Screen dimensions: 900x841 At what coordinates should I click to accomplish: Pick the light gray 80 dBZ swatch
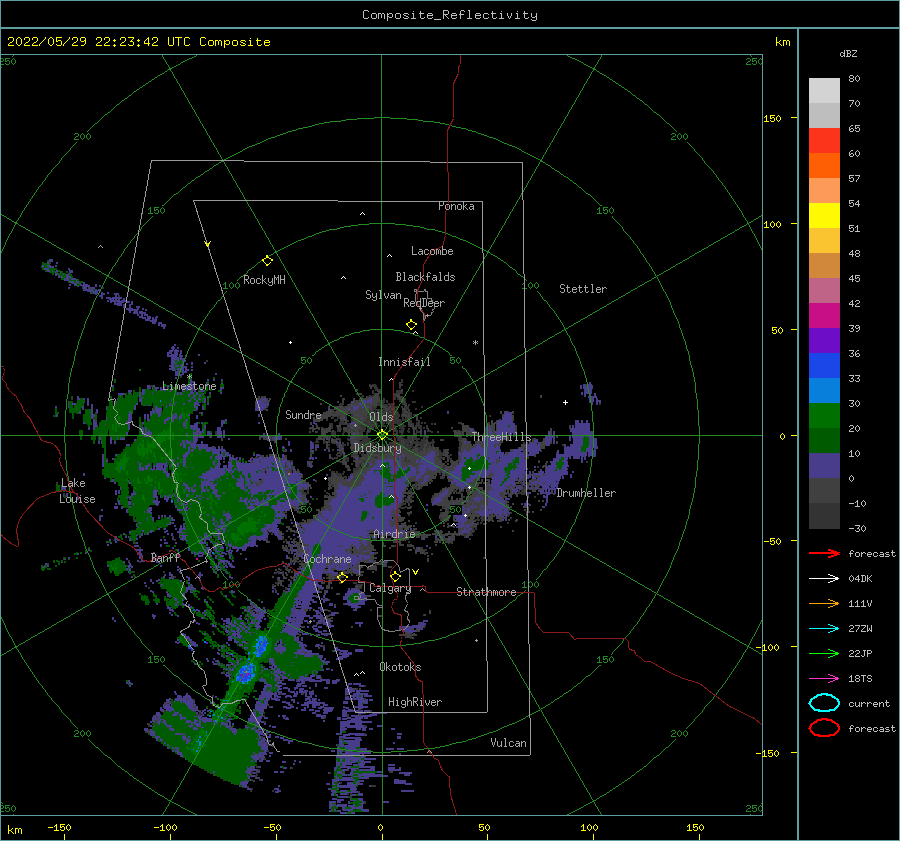click(824, 91)
